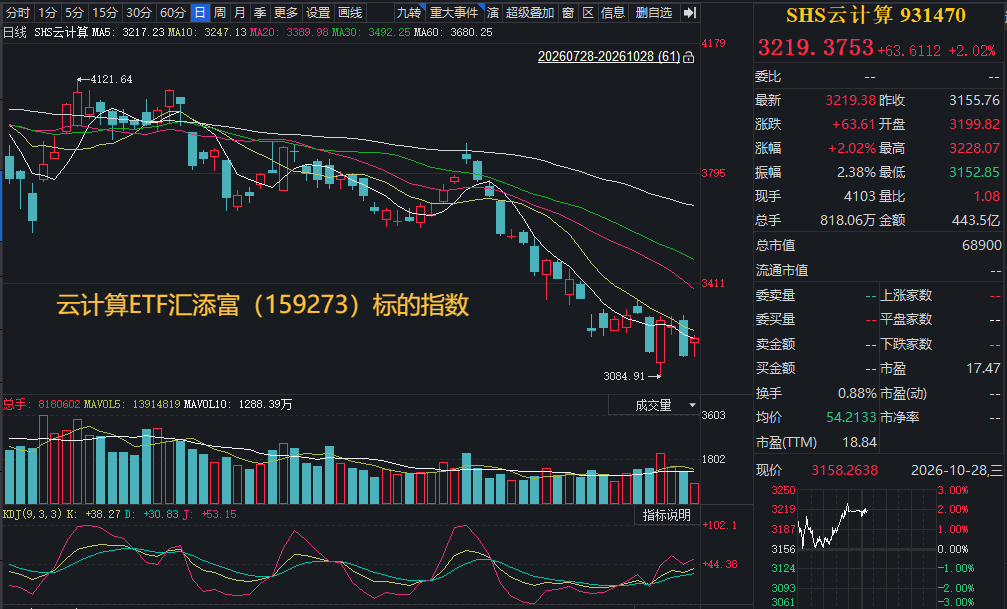Click the latest price 3219.3753 headline
This screenshot has width=1007, height=609.
pos(816,48)
